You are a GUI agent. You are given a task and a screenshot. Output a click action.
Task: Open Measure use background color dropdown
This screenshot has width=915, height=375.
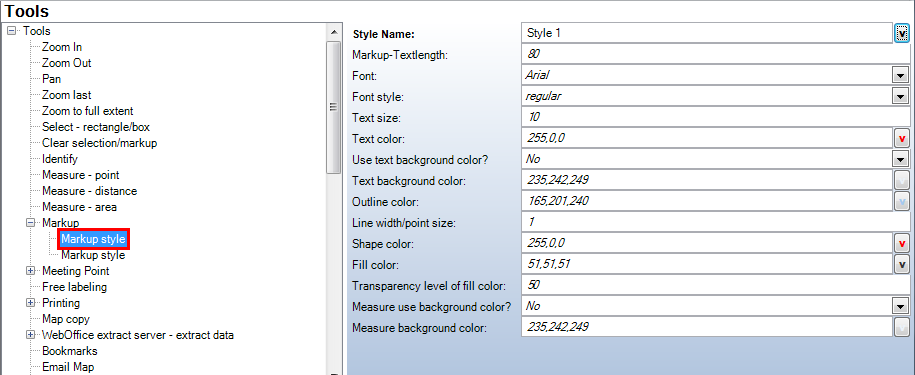tap(901, 306)
